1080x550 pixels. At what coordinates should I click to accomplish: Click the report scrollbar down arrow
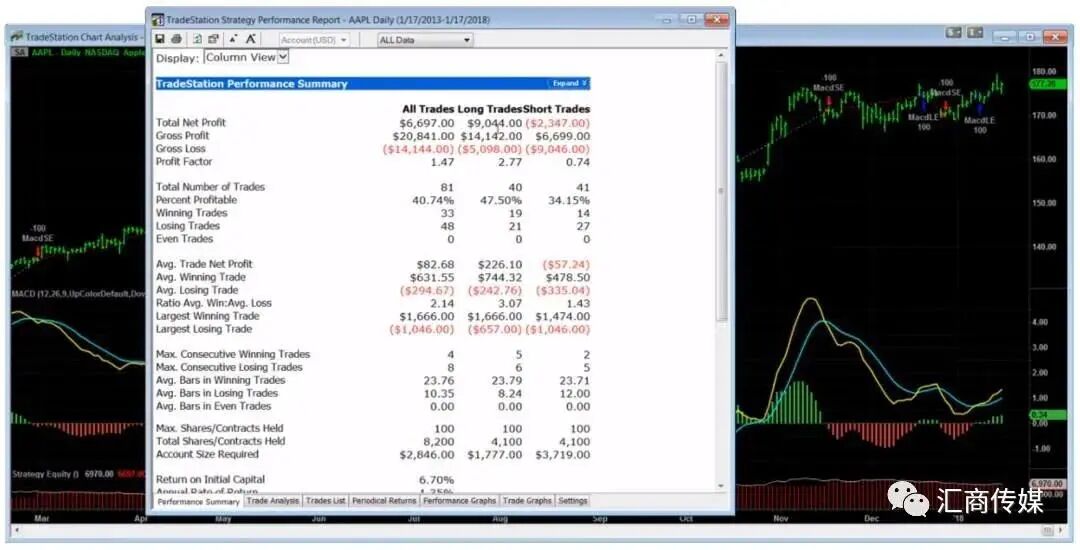click(721, 485)
